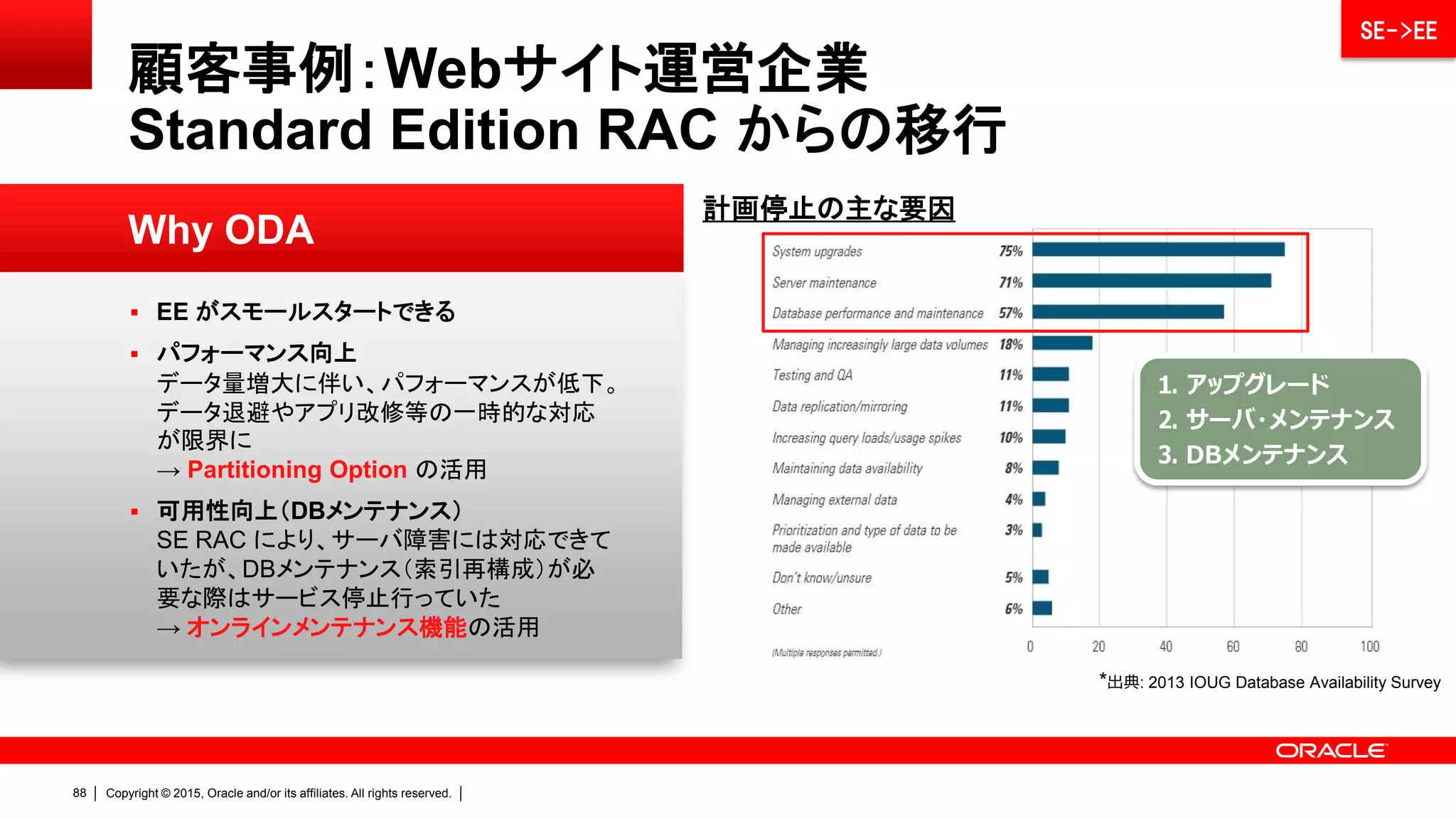Image resolution: width=1456 pixels, height=819 pixels.
Task: Click the 57% value
Action: tap(1011, 313)
